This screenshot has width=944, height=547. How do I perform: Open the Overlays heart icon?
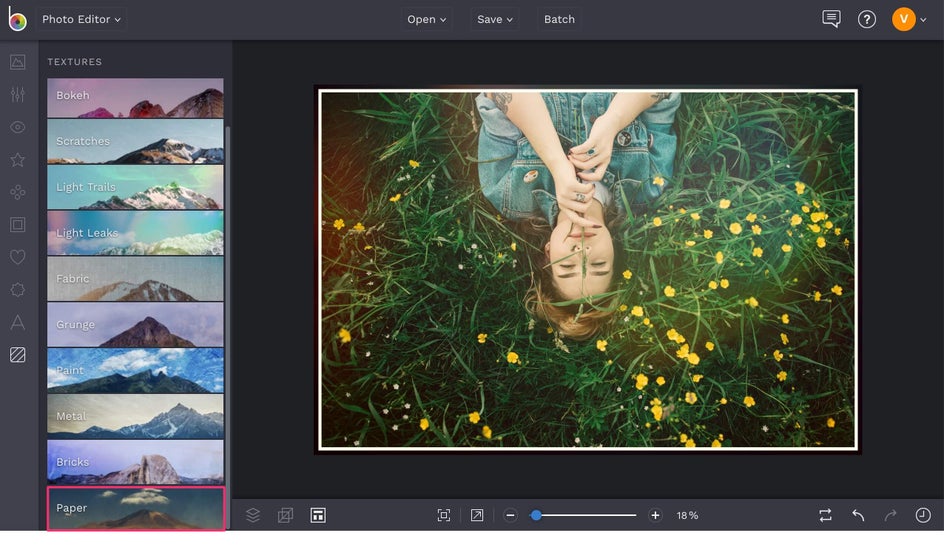[x=17, y=257]
